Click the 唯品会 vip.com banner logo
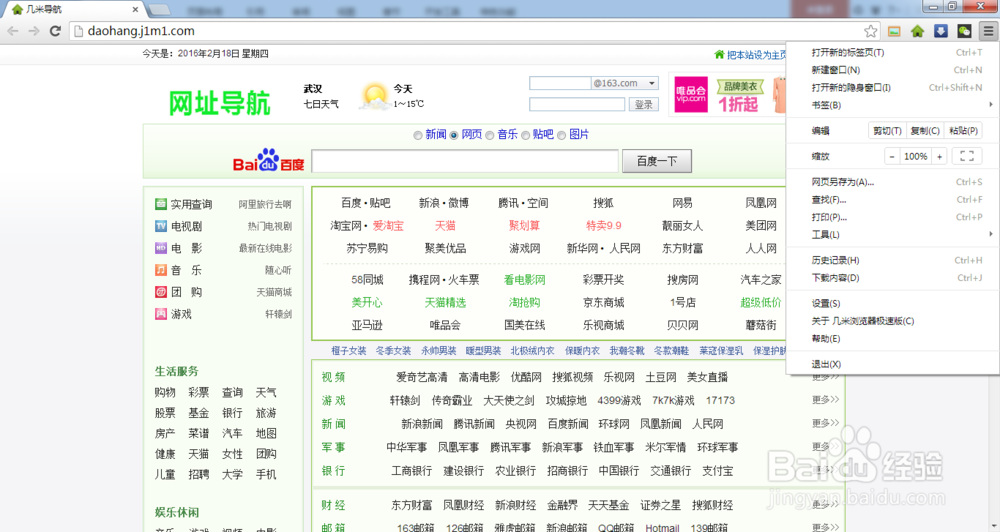This screenshot has height=532, width=1000. coord(691,94)
